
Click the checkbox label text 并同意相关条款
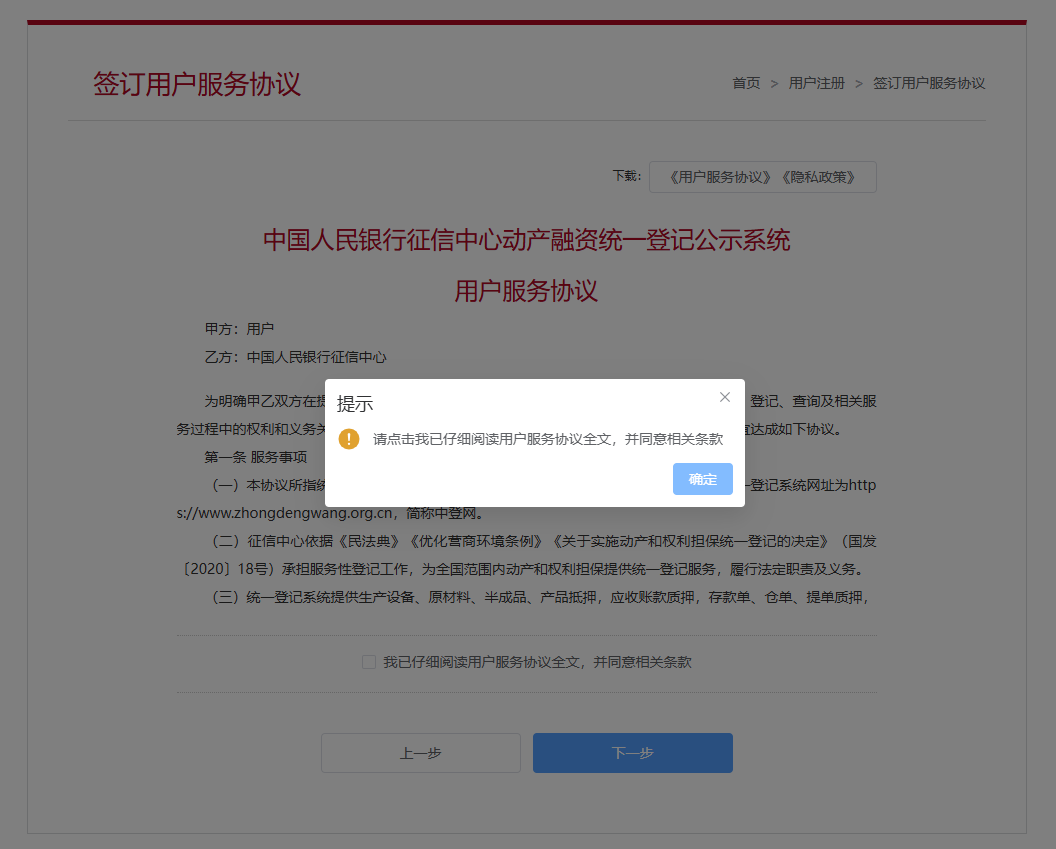click(x=642, y=662)
